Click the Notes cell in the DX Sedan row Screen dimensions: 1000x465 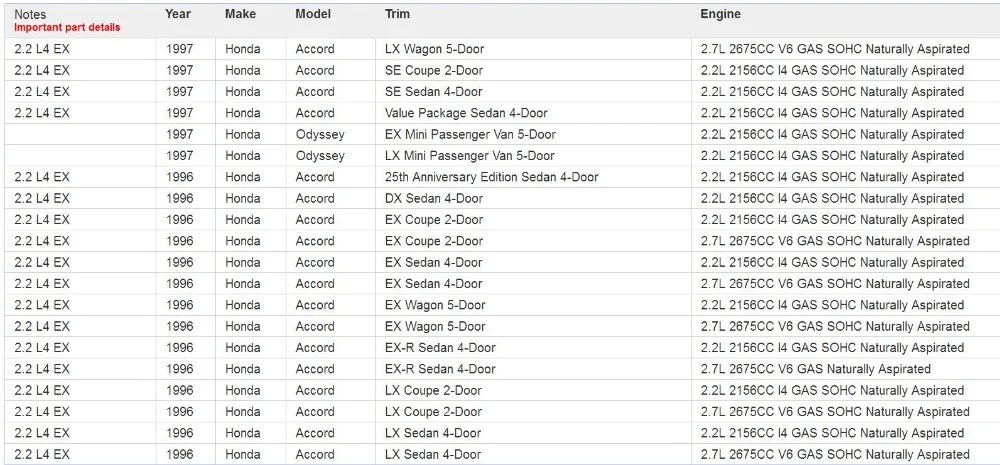42,198
